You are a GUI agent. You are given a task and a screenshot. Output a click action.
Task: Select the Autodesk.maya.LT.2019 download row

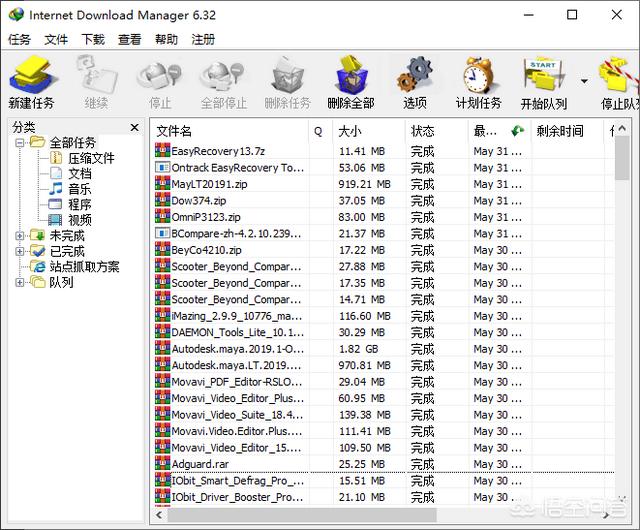click(x=384, y=365)
